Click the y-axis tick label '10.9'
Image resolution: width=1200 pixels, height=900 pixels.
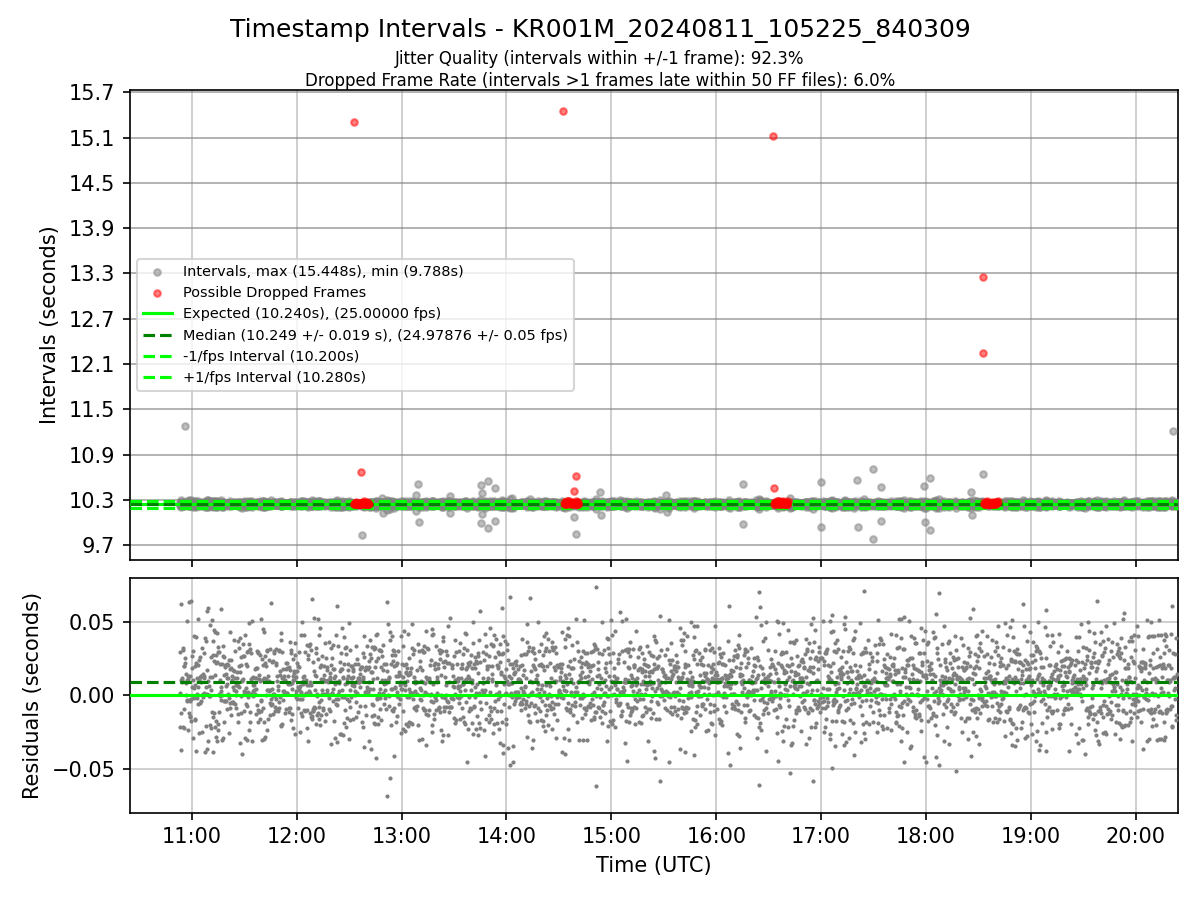[x=94, y=455]
